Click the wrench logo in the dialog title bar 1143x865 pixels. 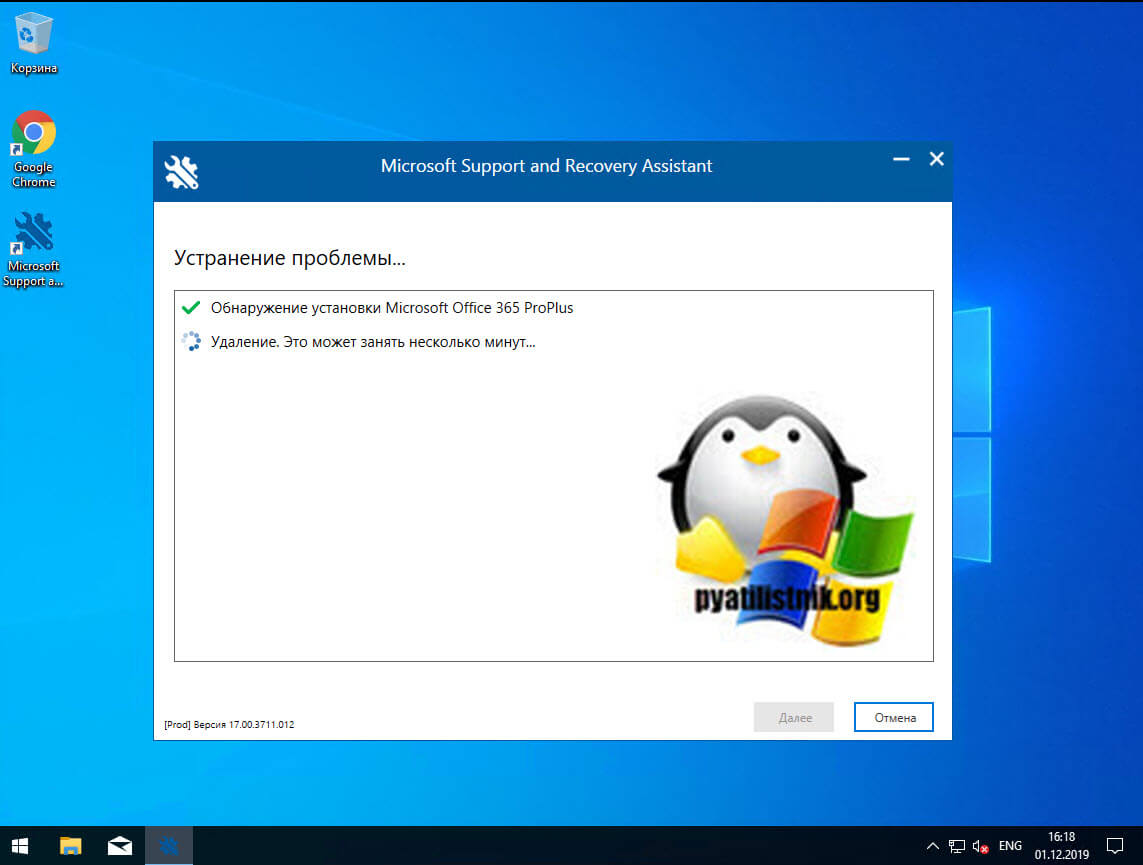coord(182,172)
